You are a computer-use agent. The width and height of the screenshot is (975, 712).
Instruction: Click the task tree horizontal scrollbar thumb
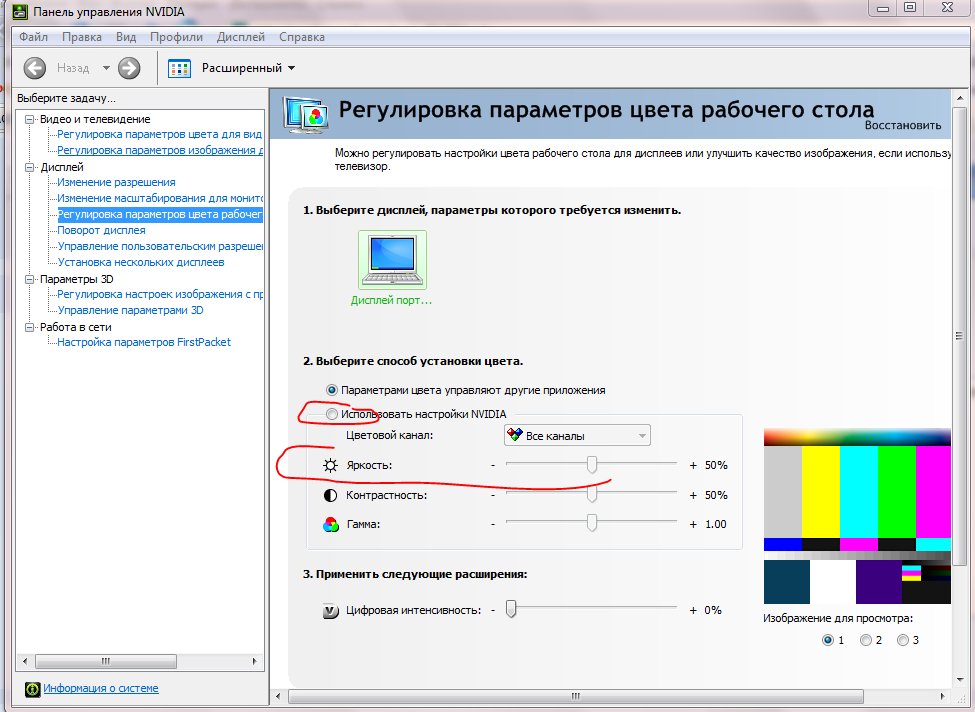[x=106, y=661]
